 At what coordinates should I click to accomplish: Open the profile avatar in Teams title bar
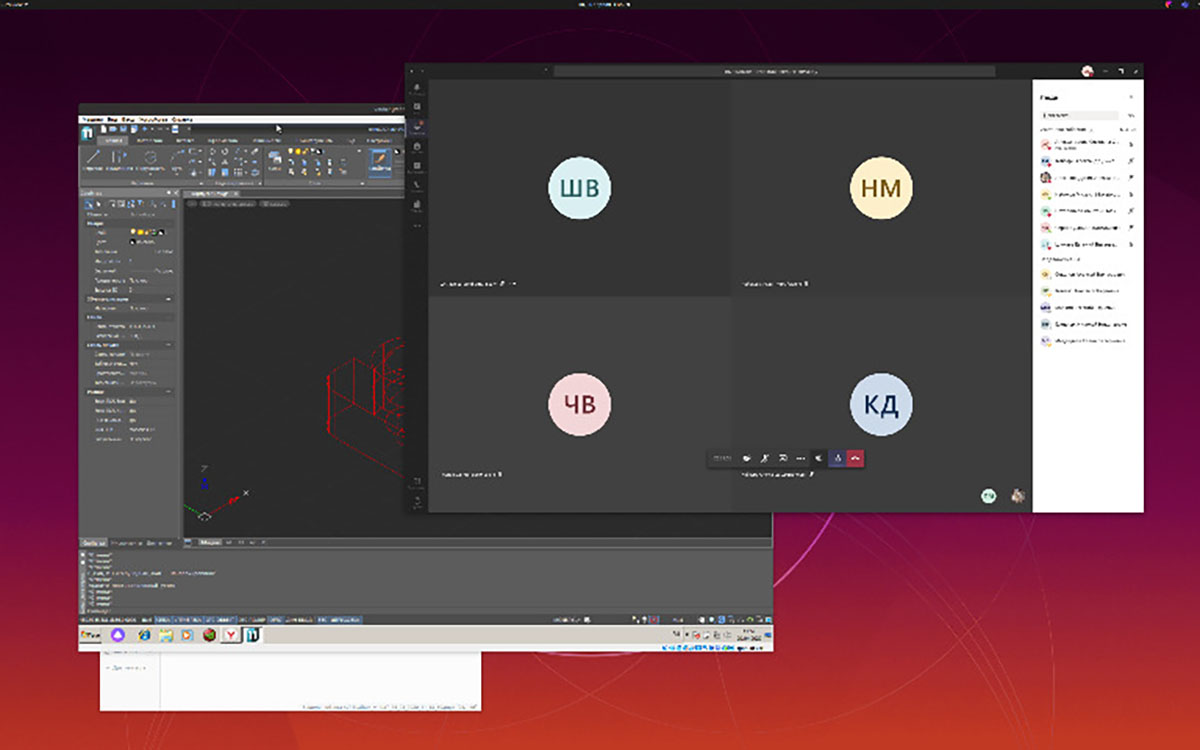[1088, 71]
